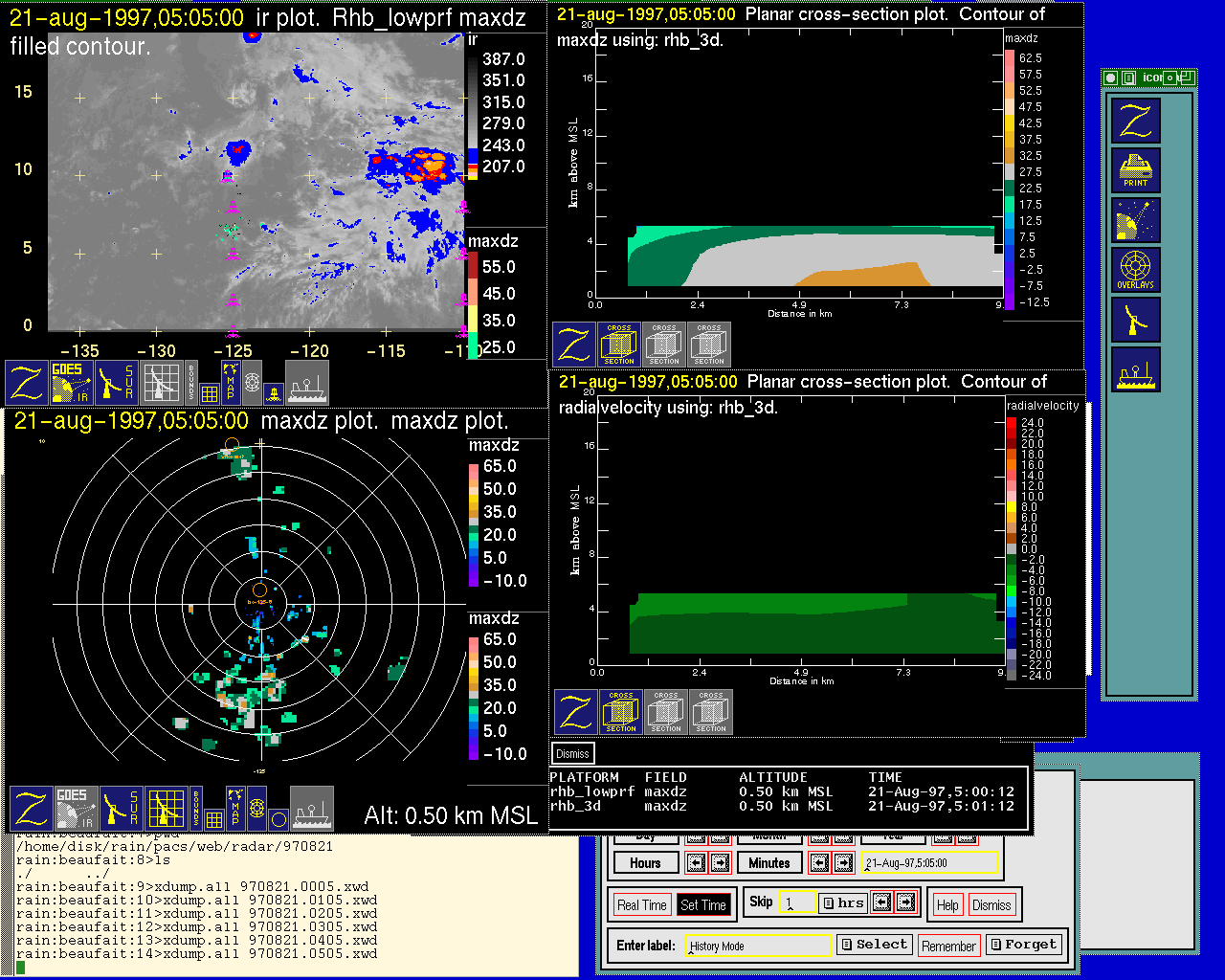Image resolution: width=1225 pixels, height=980 pixels.
Task: Select the ship icon in the icon bar
Action: tap(1136, 369)
